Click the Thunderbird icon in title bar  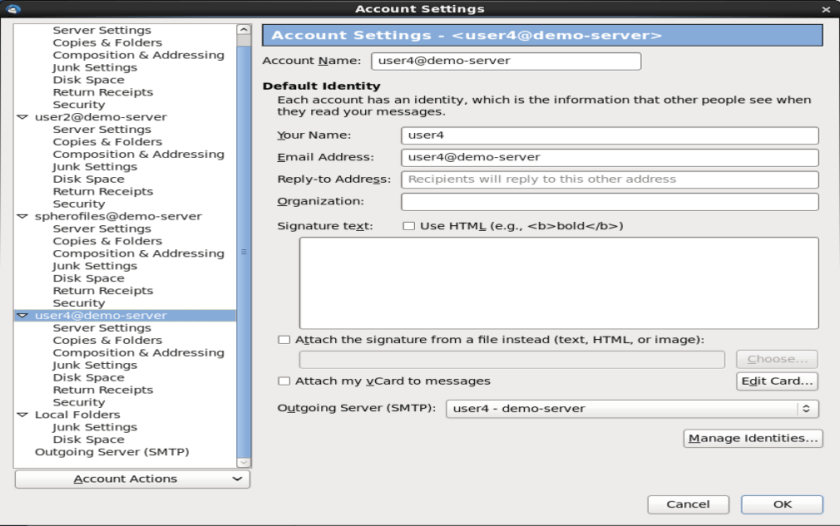pyautogui.click(x=13, y=9)
